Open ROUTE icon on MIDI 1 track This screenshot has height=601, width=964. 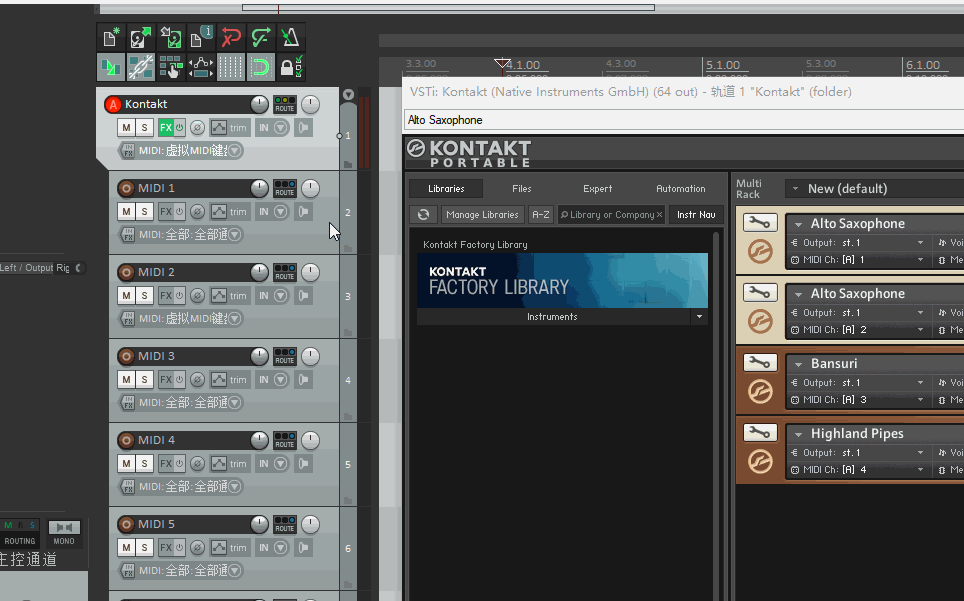click(x=285, y=188)
